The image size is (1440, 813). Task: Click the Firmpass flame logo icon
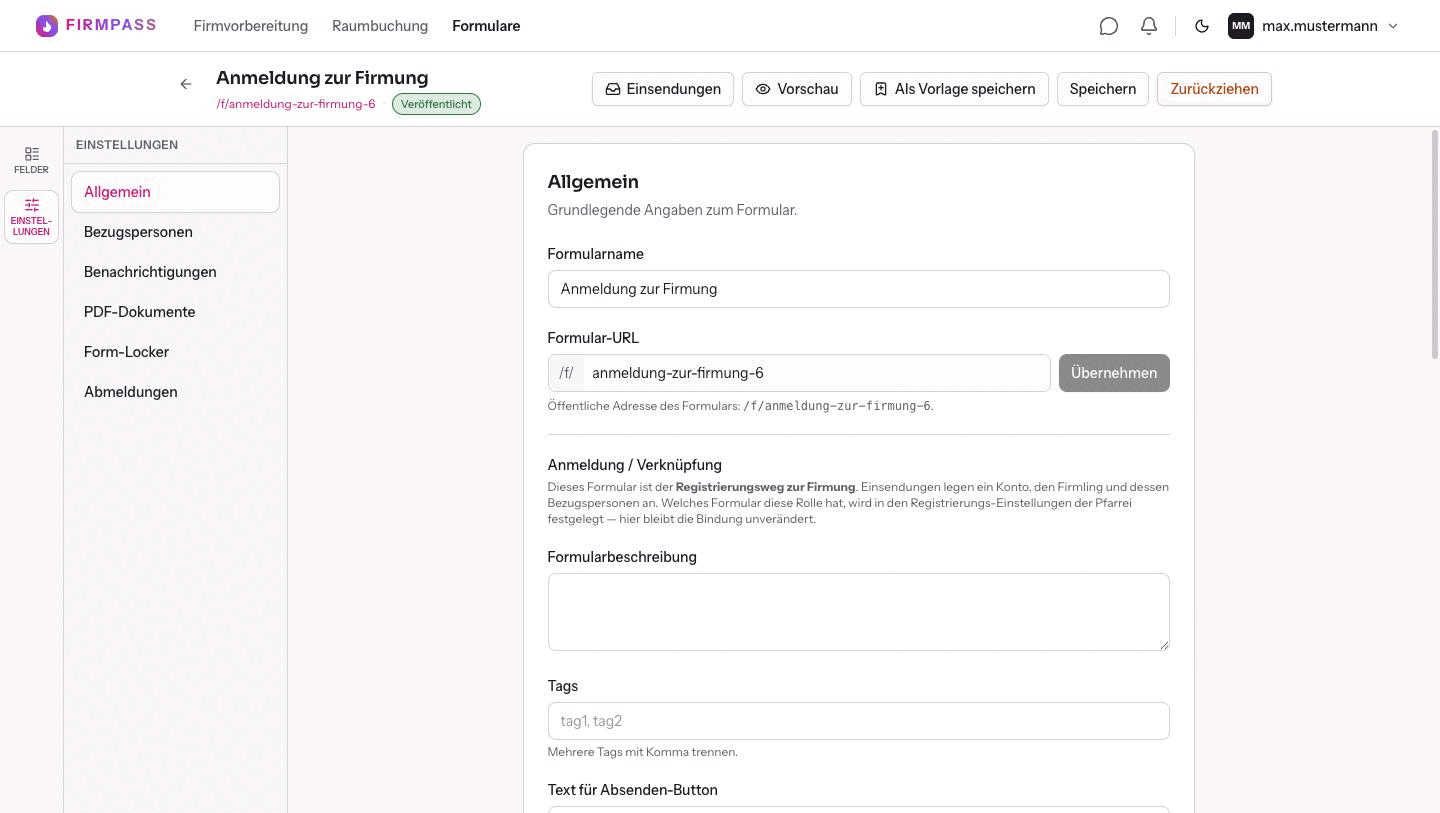47,26
